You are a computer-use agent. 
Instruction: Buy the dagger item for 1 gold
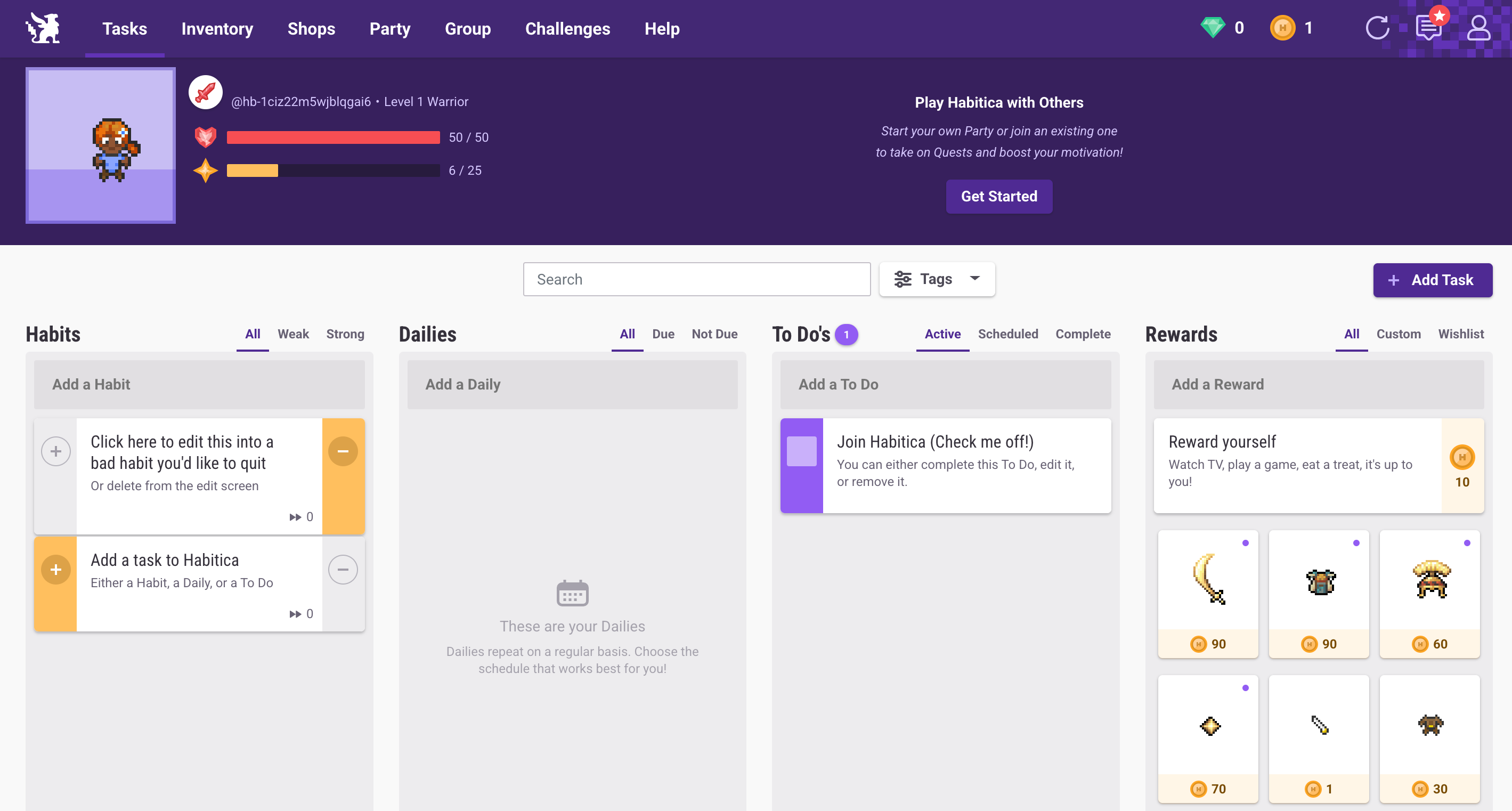click(x=1319, y=739)
